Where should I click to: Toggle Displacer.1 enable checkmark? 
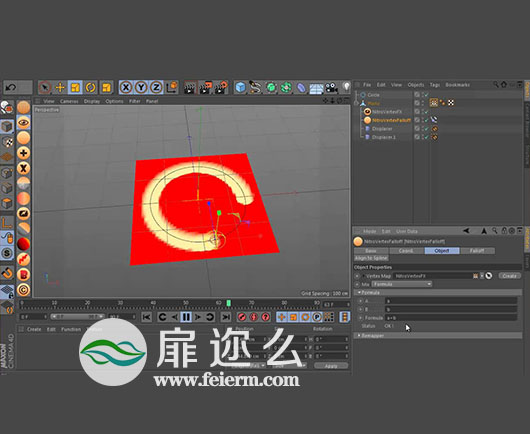(x=426, y=137)
